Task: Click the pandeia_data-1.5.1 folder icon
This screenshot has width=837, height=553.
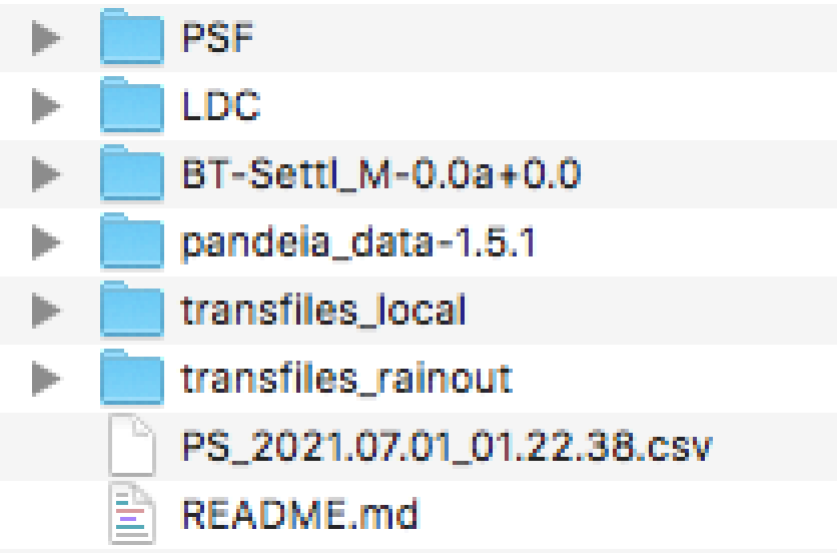Action: [x=131, y=241]
